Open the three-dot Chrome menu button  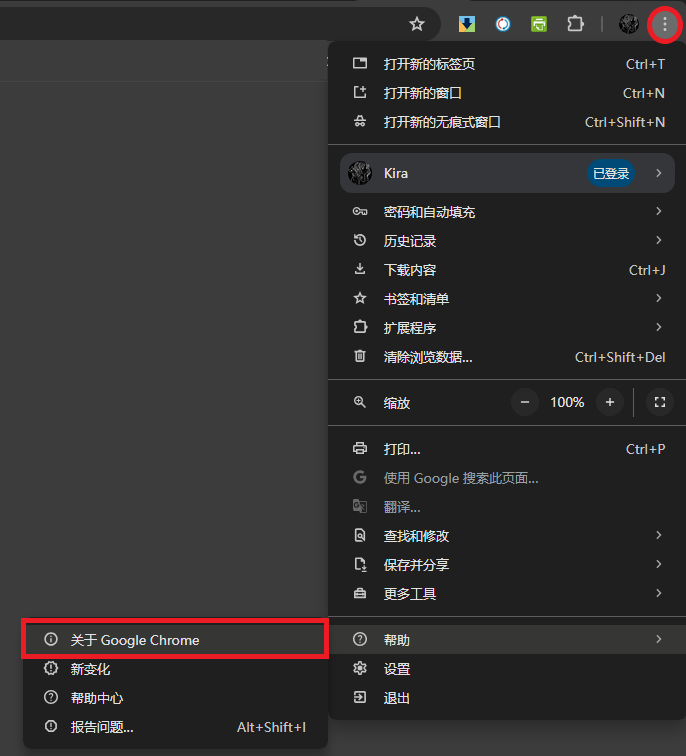(x=665, y=24)
